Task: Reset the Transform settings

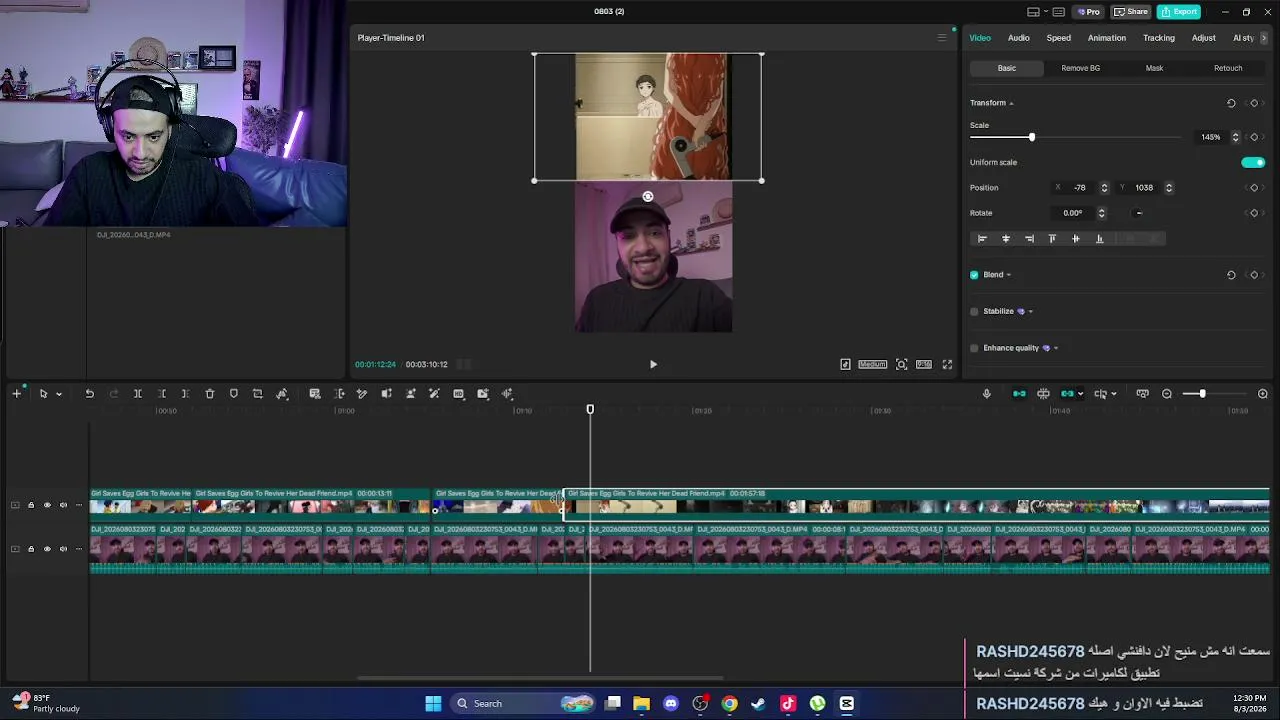Action: 1231,103
